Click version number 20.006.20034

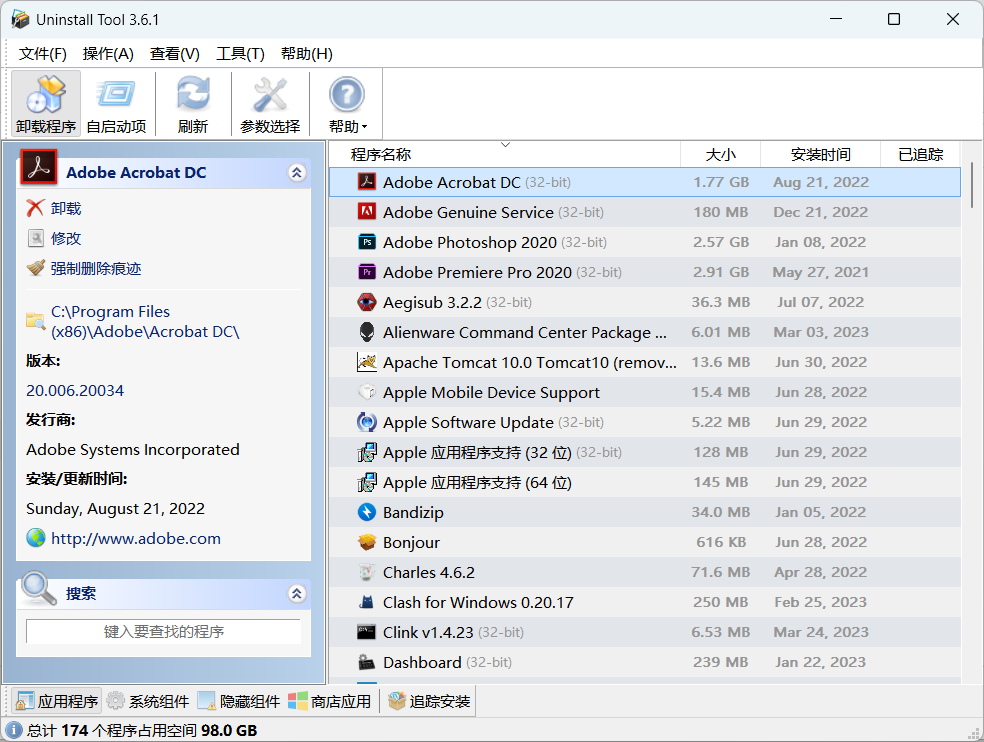[75, 390]
